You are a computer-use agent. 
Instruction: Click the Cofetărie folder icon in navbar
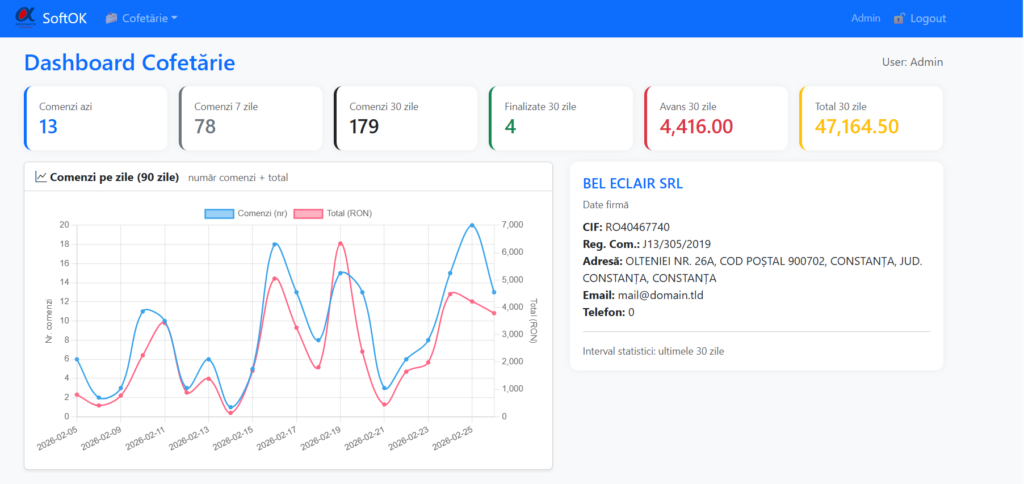point(111,19)
